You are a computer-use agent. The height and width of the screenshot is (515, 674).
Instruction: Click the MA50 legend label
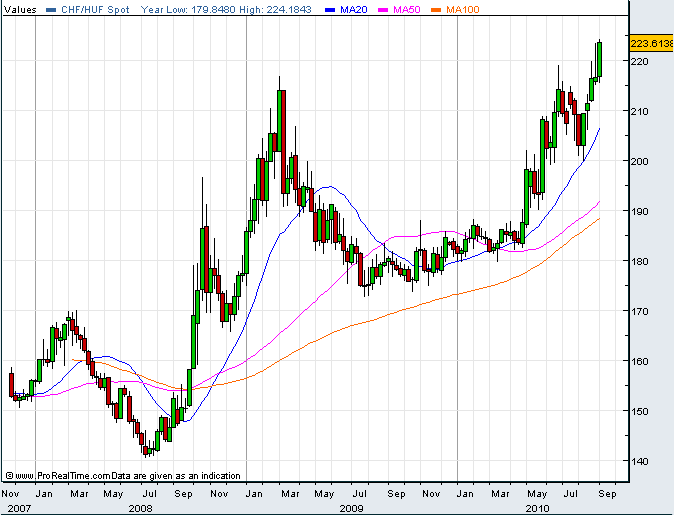pyautogui.click(x=407, y=9)
